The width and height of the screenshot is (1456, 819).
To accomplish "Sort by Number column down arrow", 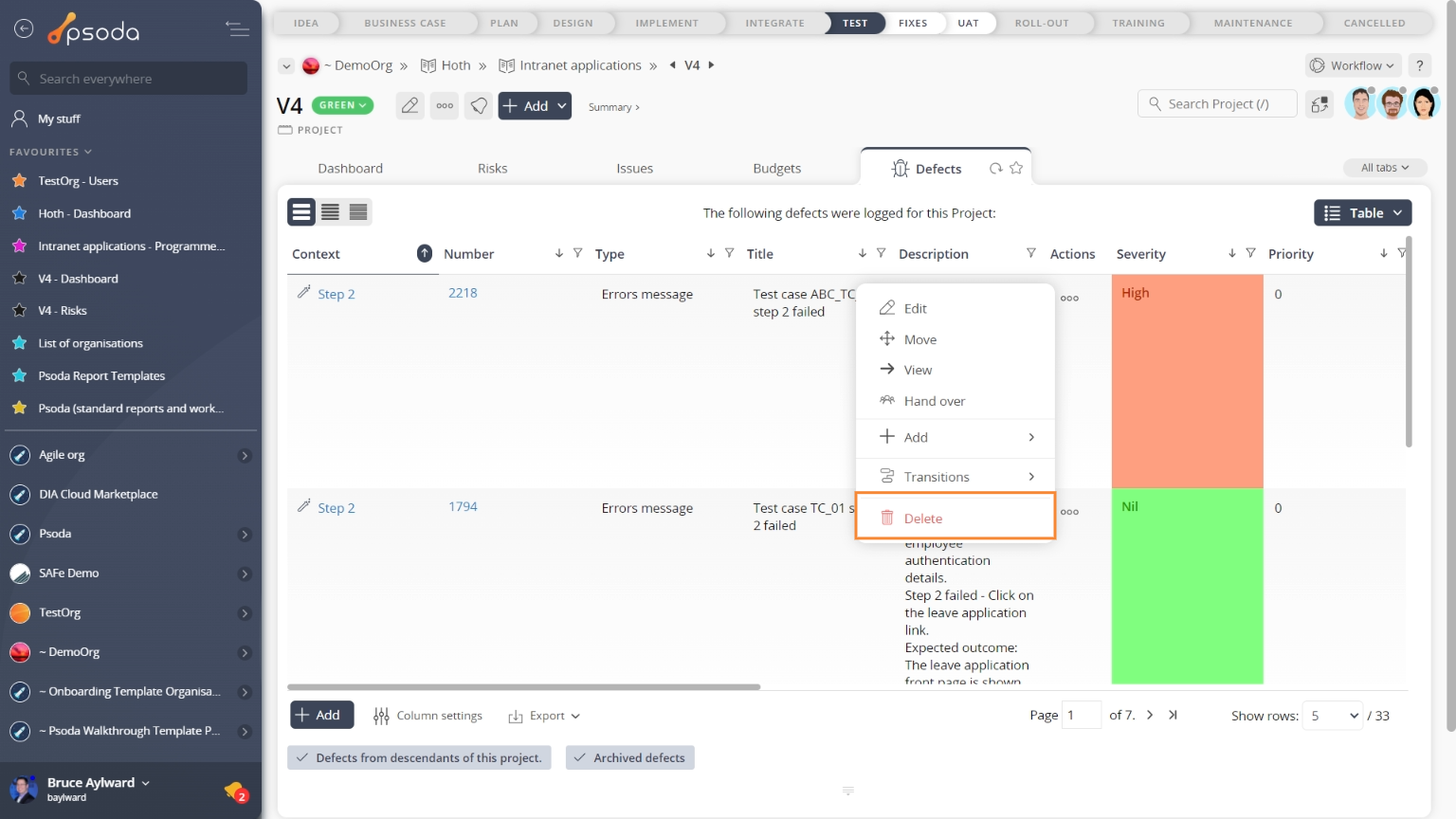I will coord(558,253).
